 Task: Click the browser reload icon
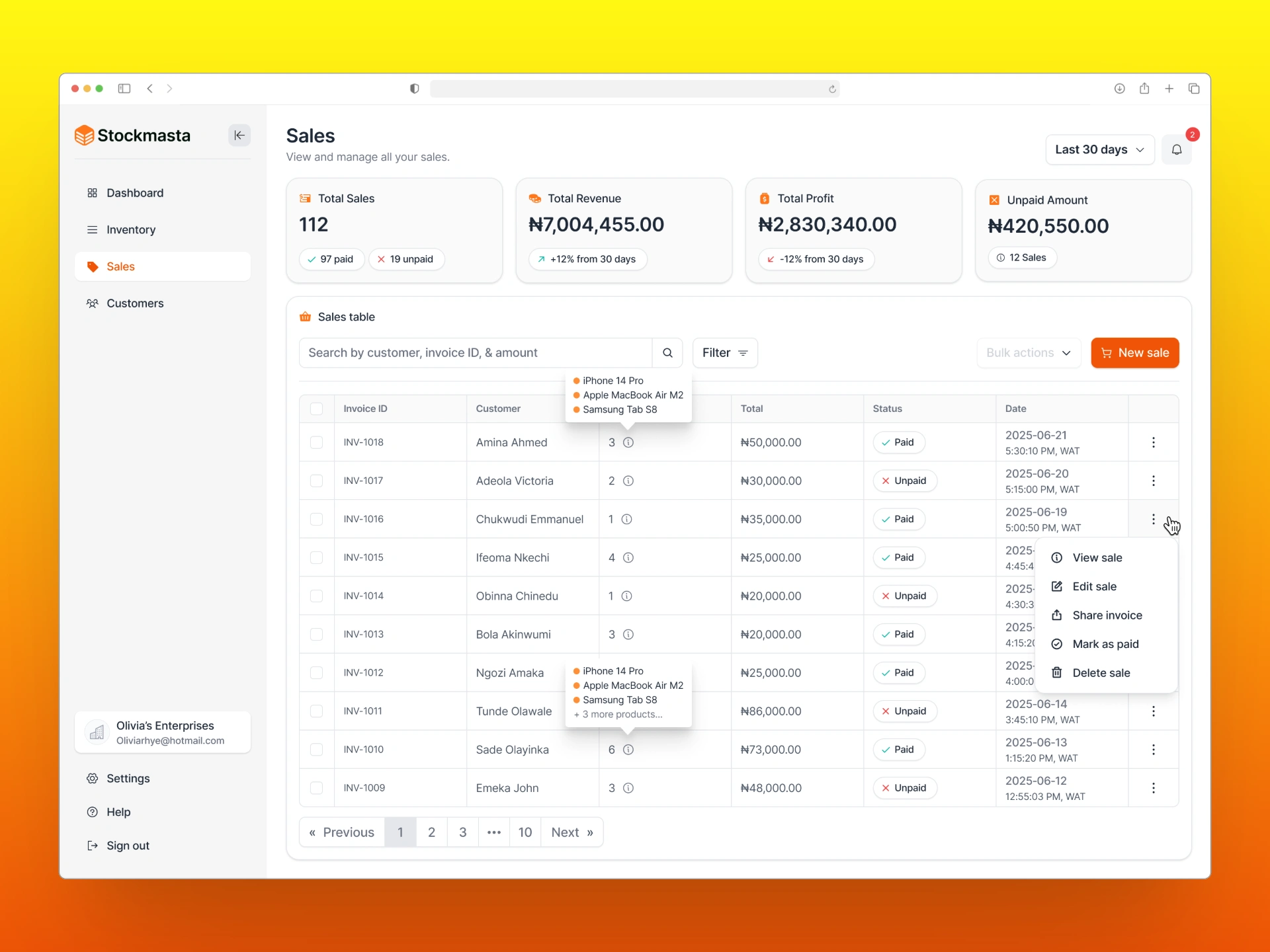[832, 89]
